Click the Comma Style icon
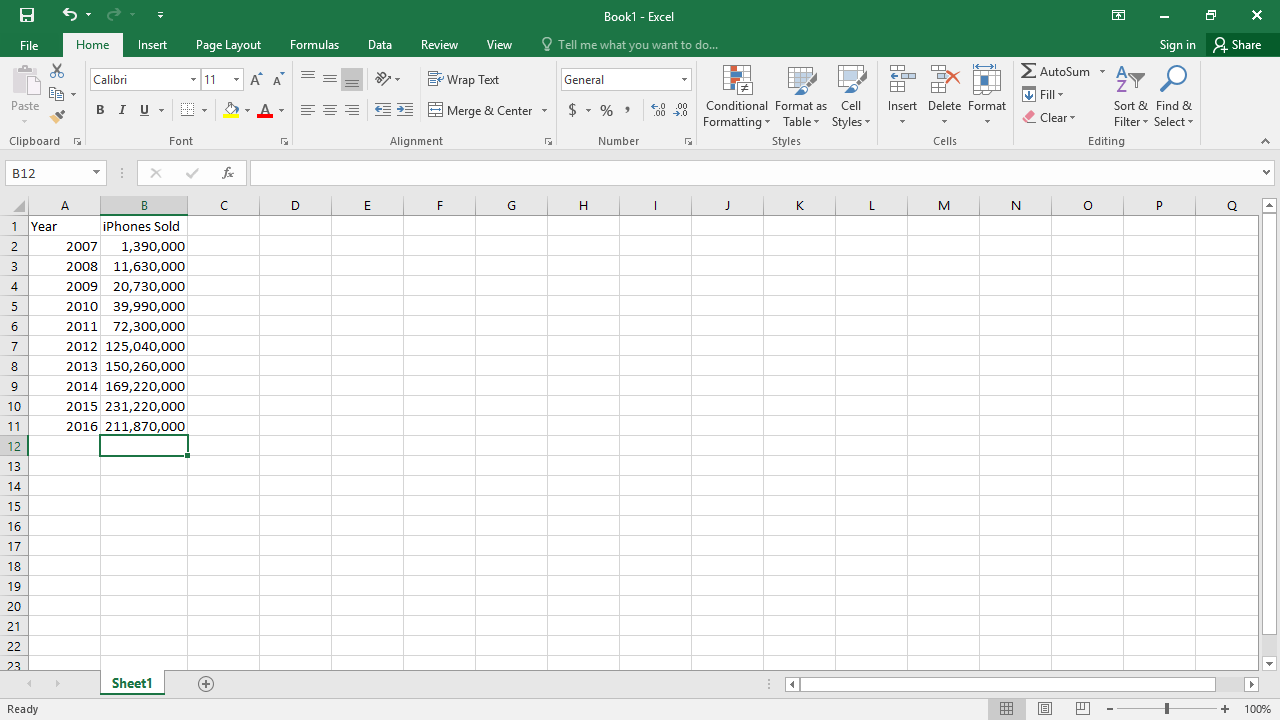Viewport: 1280px width, 720px height. (627, 110)
